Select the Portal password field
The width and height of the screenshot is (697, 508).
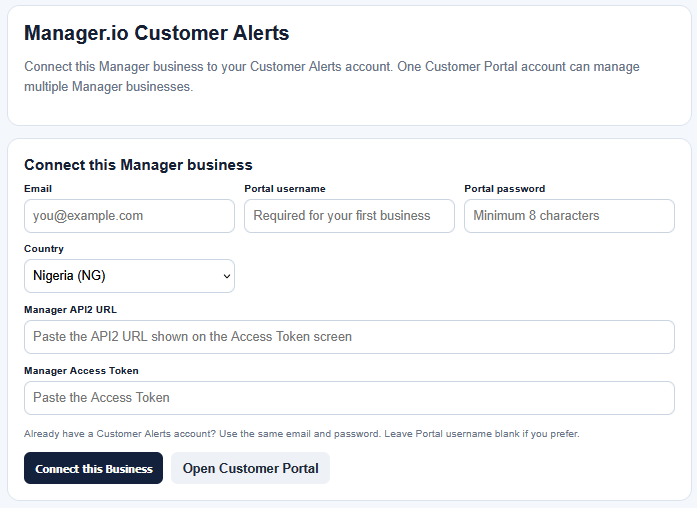click(569, 216)
